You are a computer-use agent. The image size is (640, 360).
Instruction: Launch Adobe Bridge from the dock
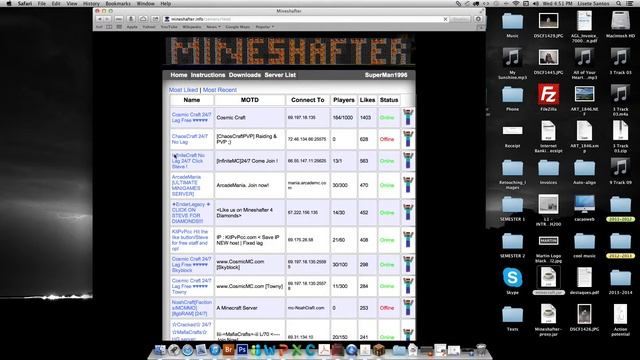(229, 350)
